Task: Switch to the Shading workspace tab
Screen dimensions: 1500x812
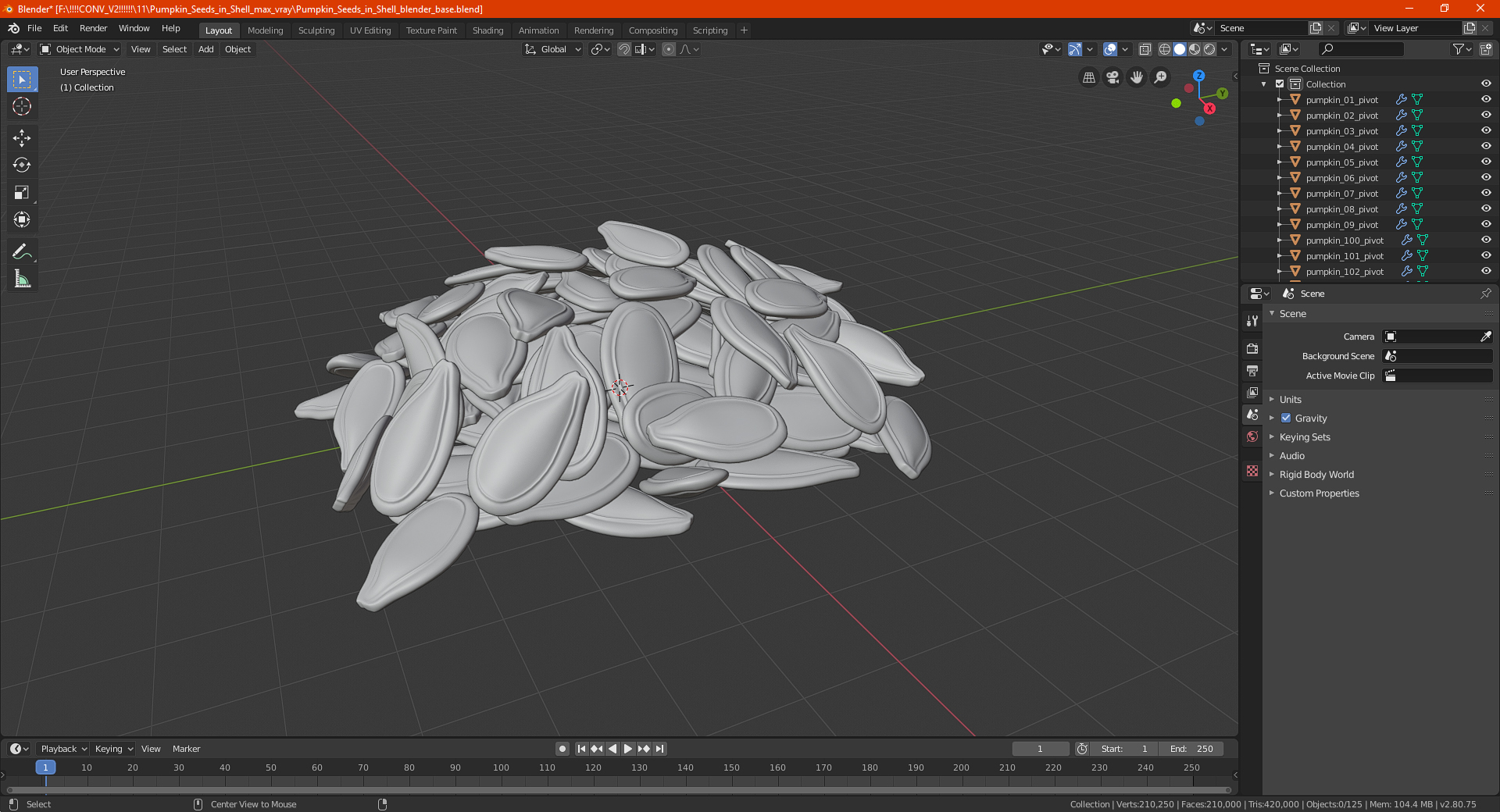Action: [487, 30]
